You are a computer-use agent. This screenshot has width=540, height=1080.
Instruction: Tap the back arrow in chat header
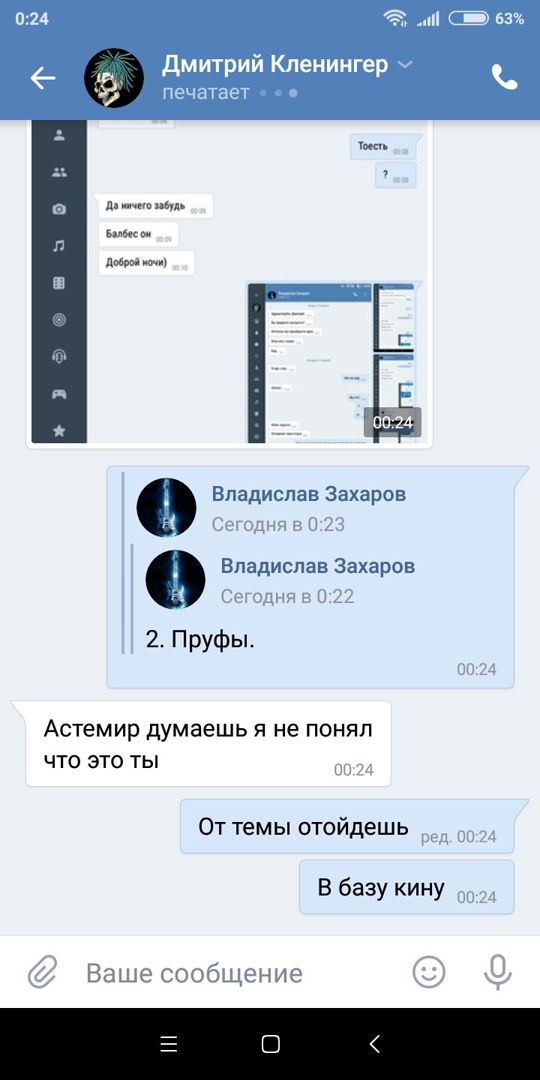[42, 78]
